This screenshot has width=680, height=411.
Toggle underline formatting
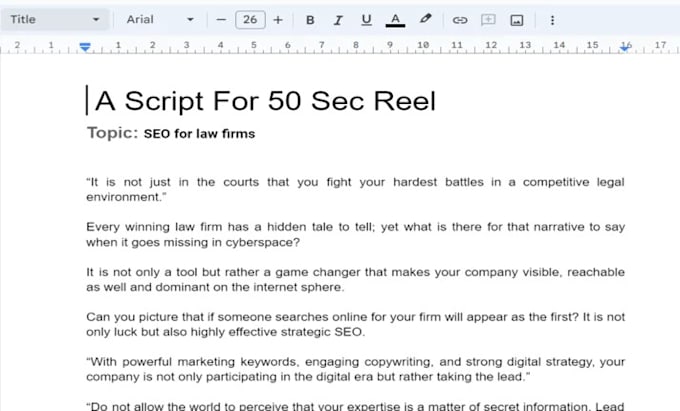[x=366, y=19]
